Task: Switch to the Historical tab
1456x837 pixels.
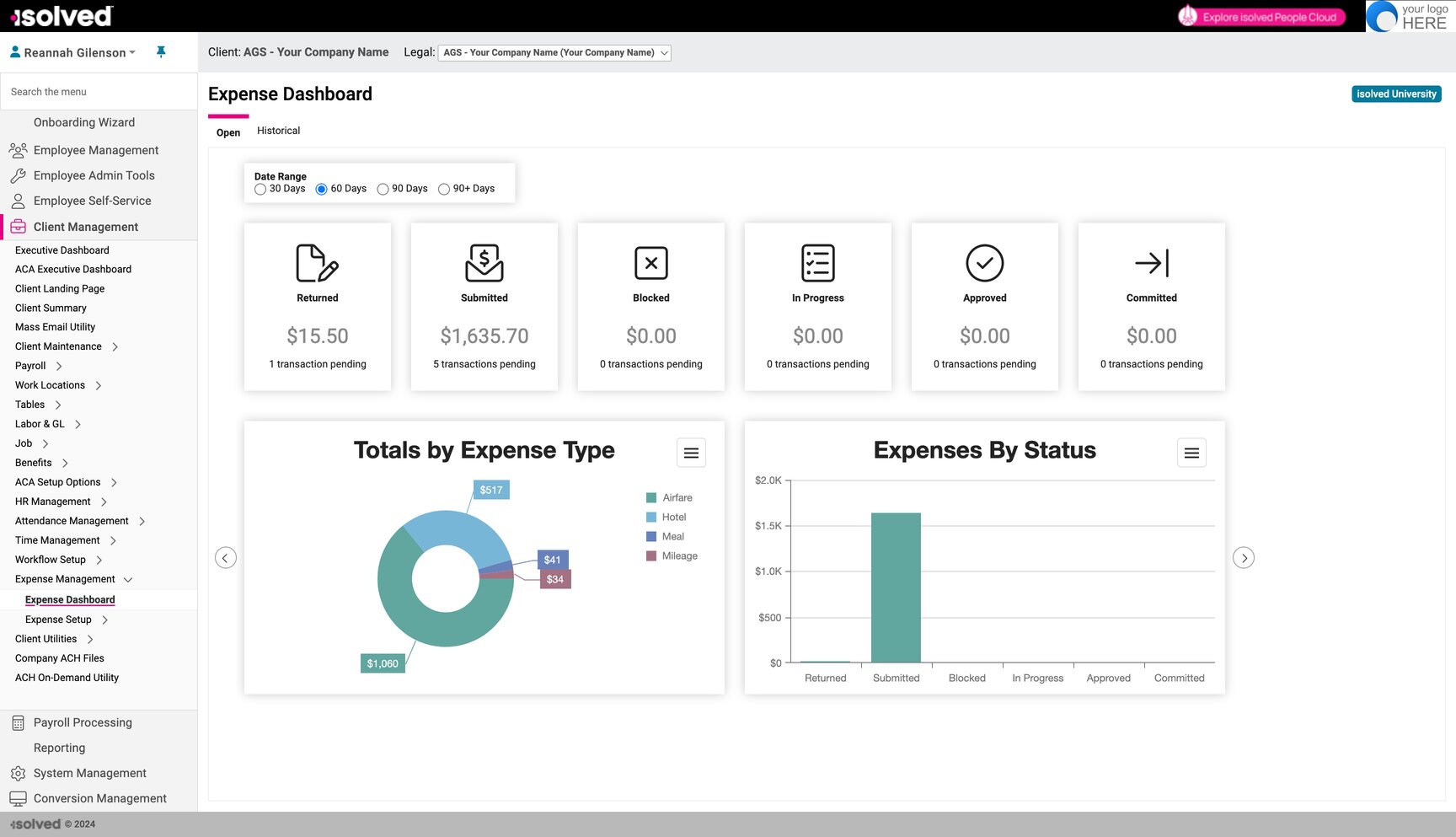Action: tap(278, 131)
